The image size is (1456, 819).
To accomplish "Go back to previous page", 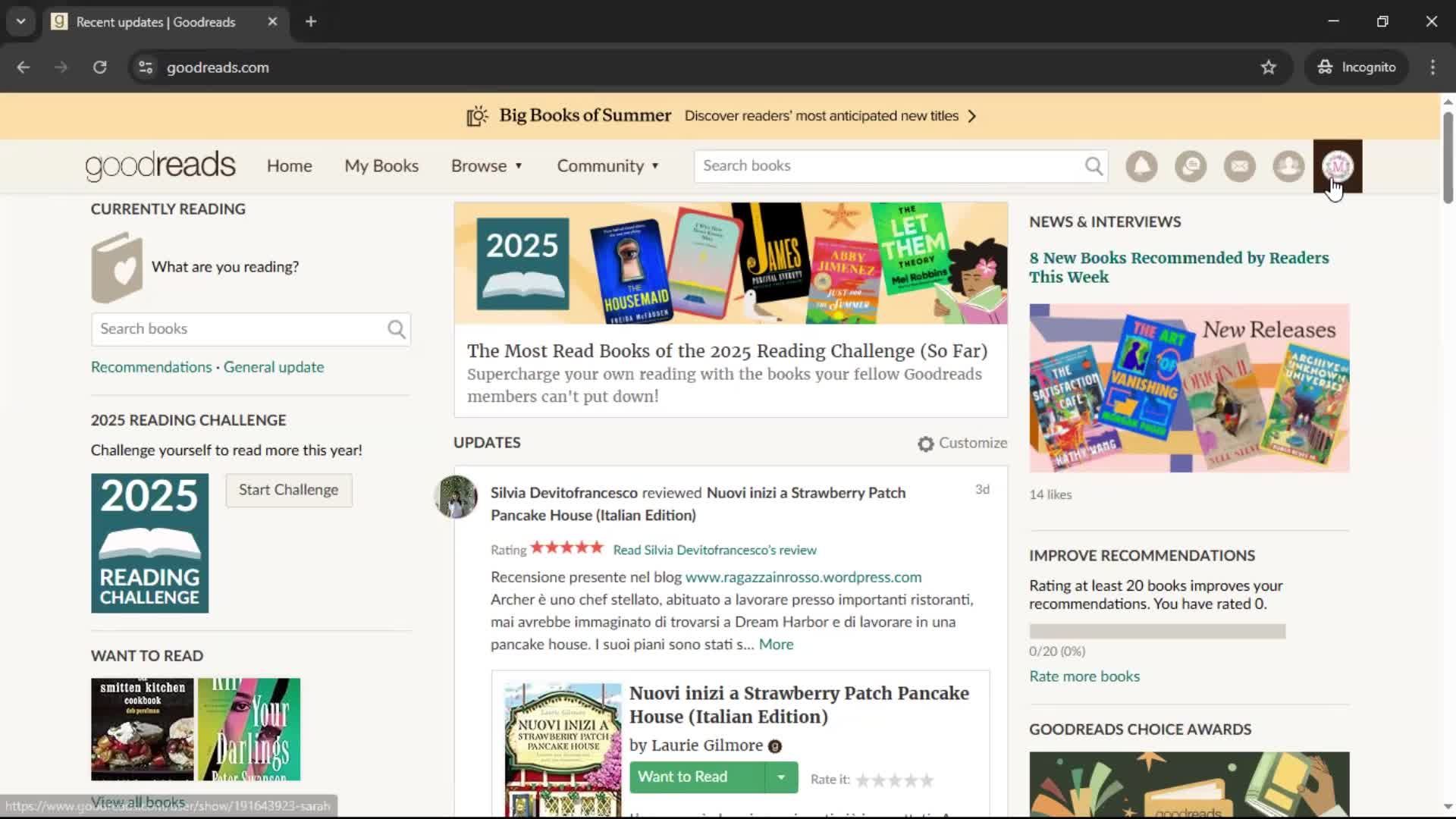I will click(24, 67).
